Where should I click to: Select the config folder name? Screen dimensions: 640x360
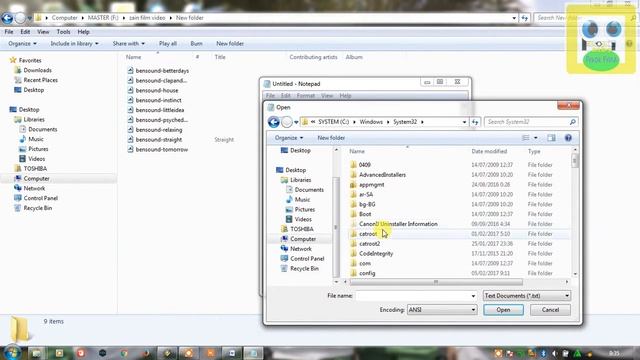click(367, 273)
